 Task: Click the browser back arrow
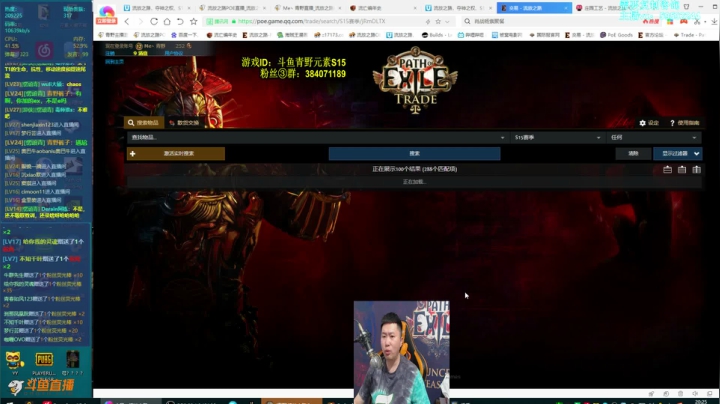point(127,22)
